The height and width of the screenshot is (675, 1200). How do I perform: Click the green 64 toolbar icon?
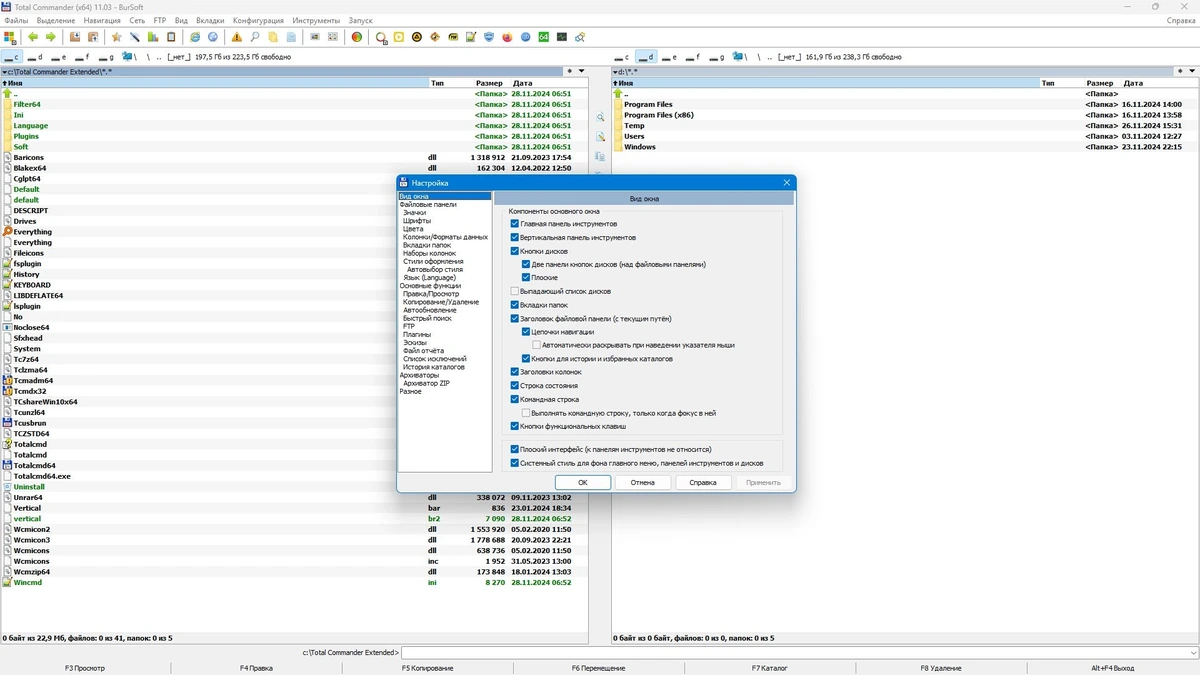543,37
